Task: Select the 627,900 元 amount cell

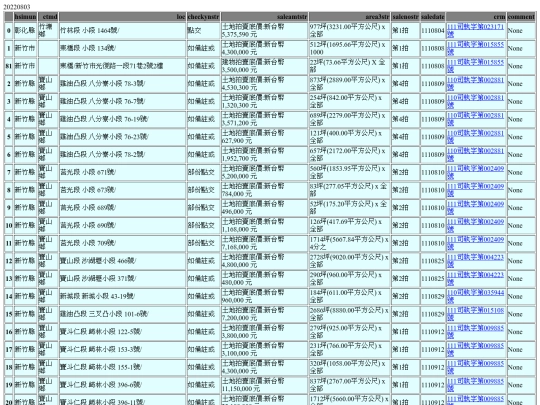Action: pyautogui.click(x=264, y=137)
